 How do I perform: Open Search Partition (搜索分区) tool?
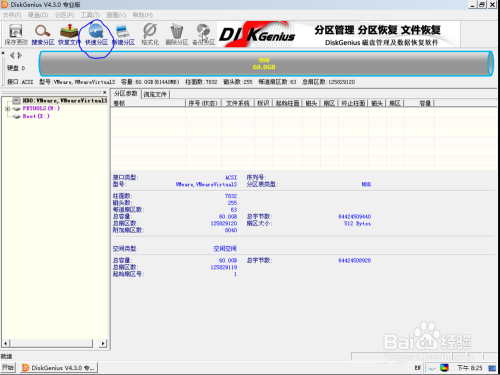43,34
